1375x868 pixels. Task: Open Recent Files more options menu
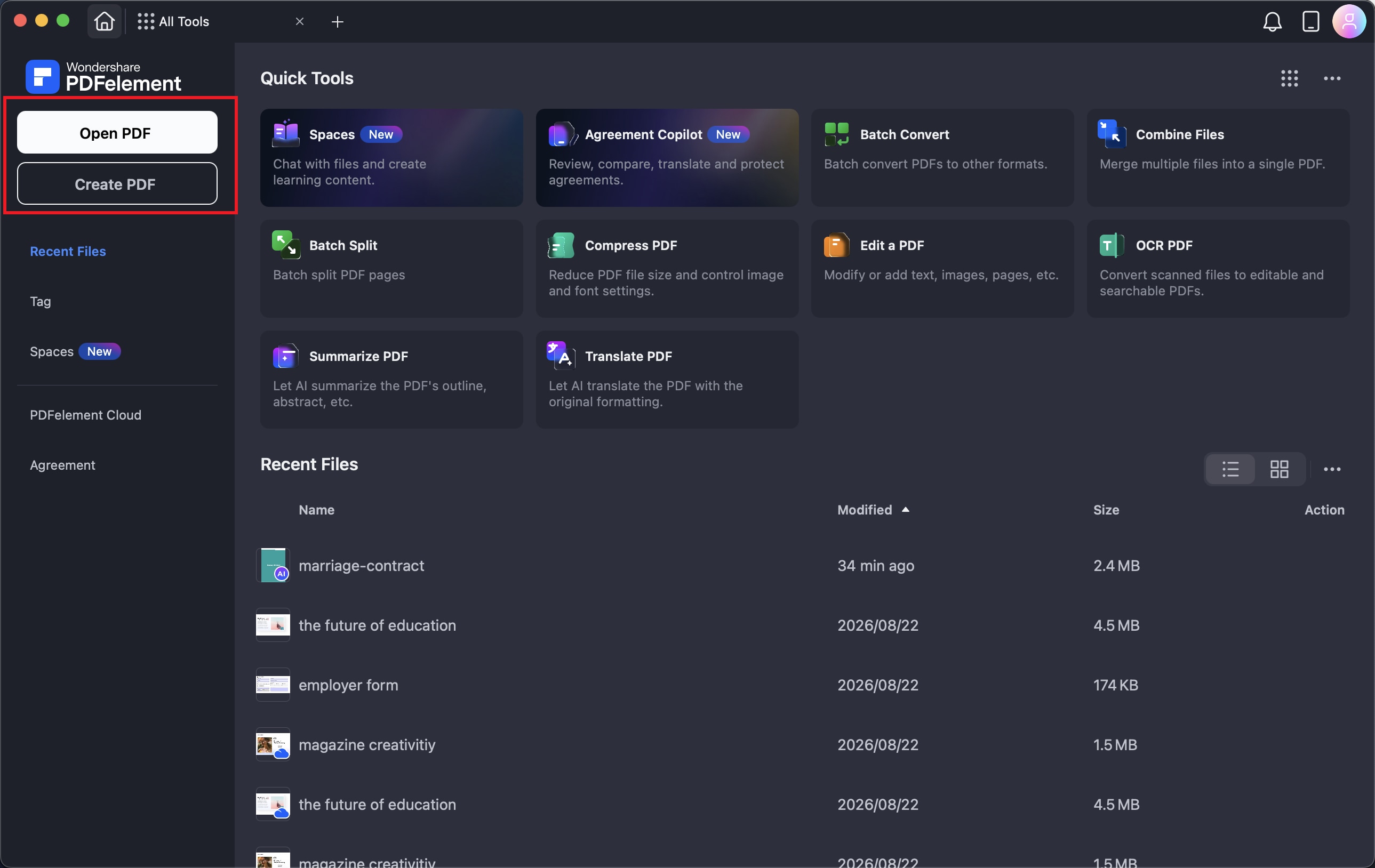click(x=1332, y=469)
